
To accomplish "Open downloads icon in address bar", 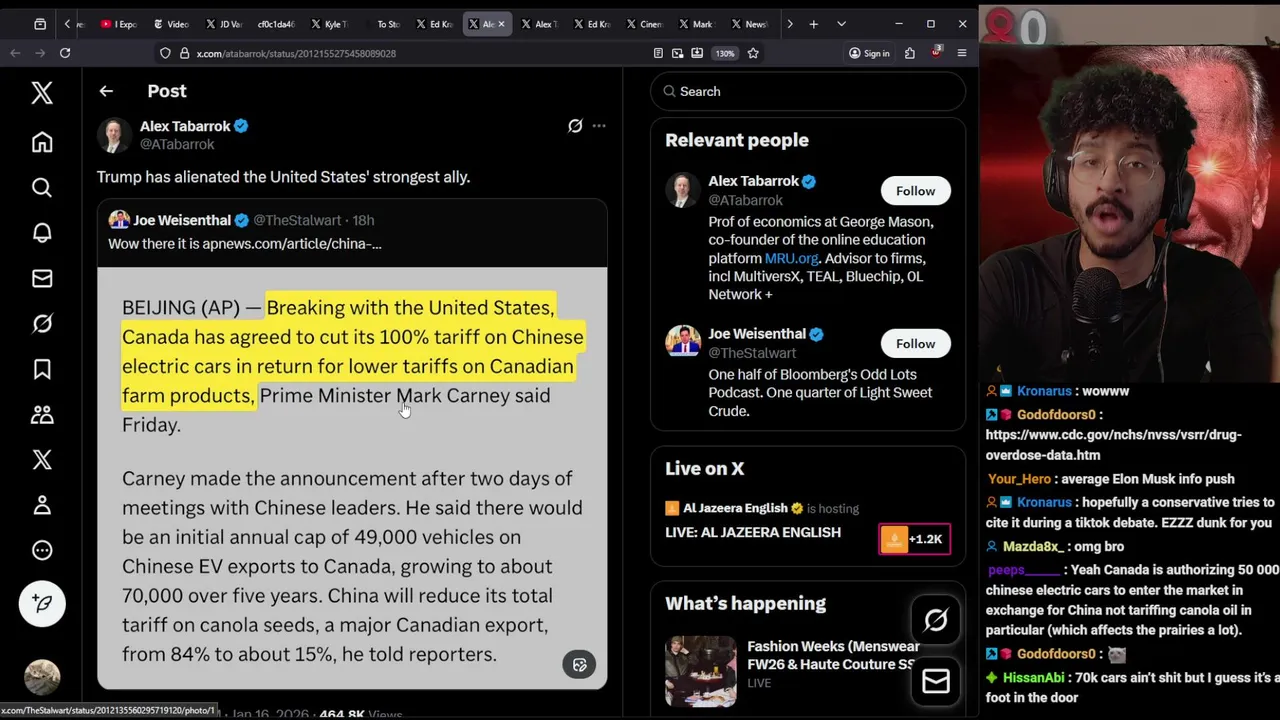I will [x=696, y=53].
